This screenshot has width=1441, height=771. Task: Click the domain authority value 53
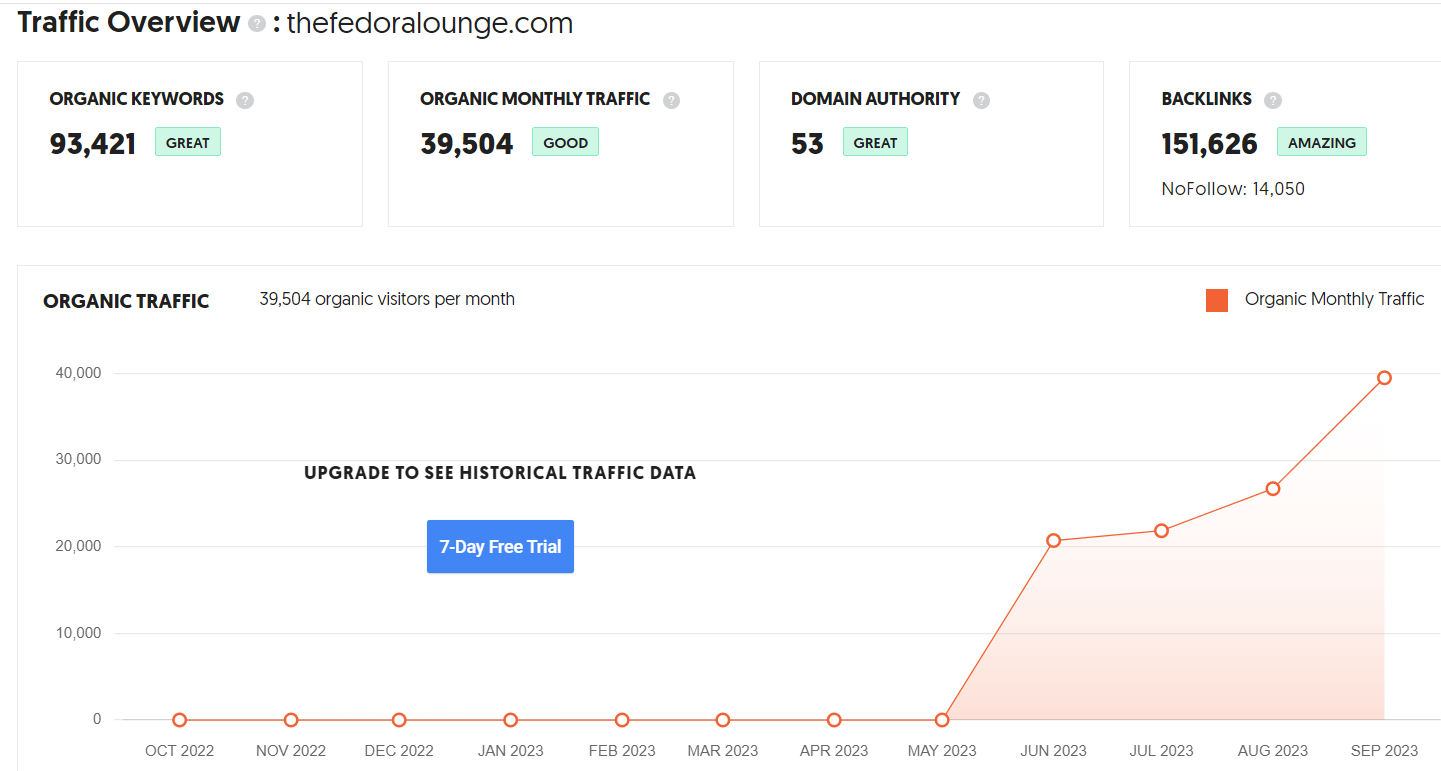click(807, 144)
